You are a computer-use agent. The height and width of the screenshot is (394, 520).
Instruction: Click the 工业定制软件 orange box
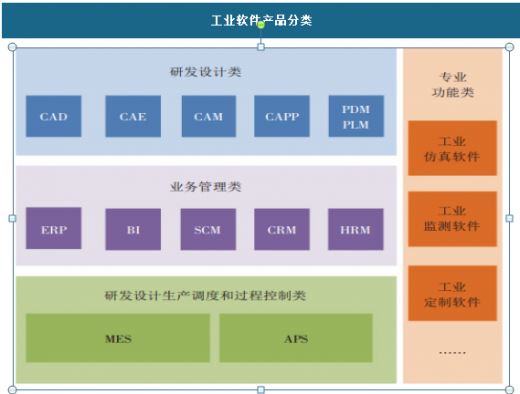click(452, 293)
